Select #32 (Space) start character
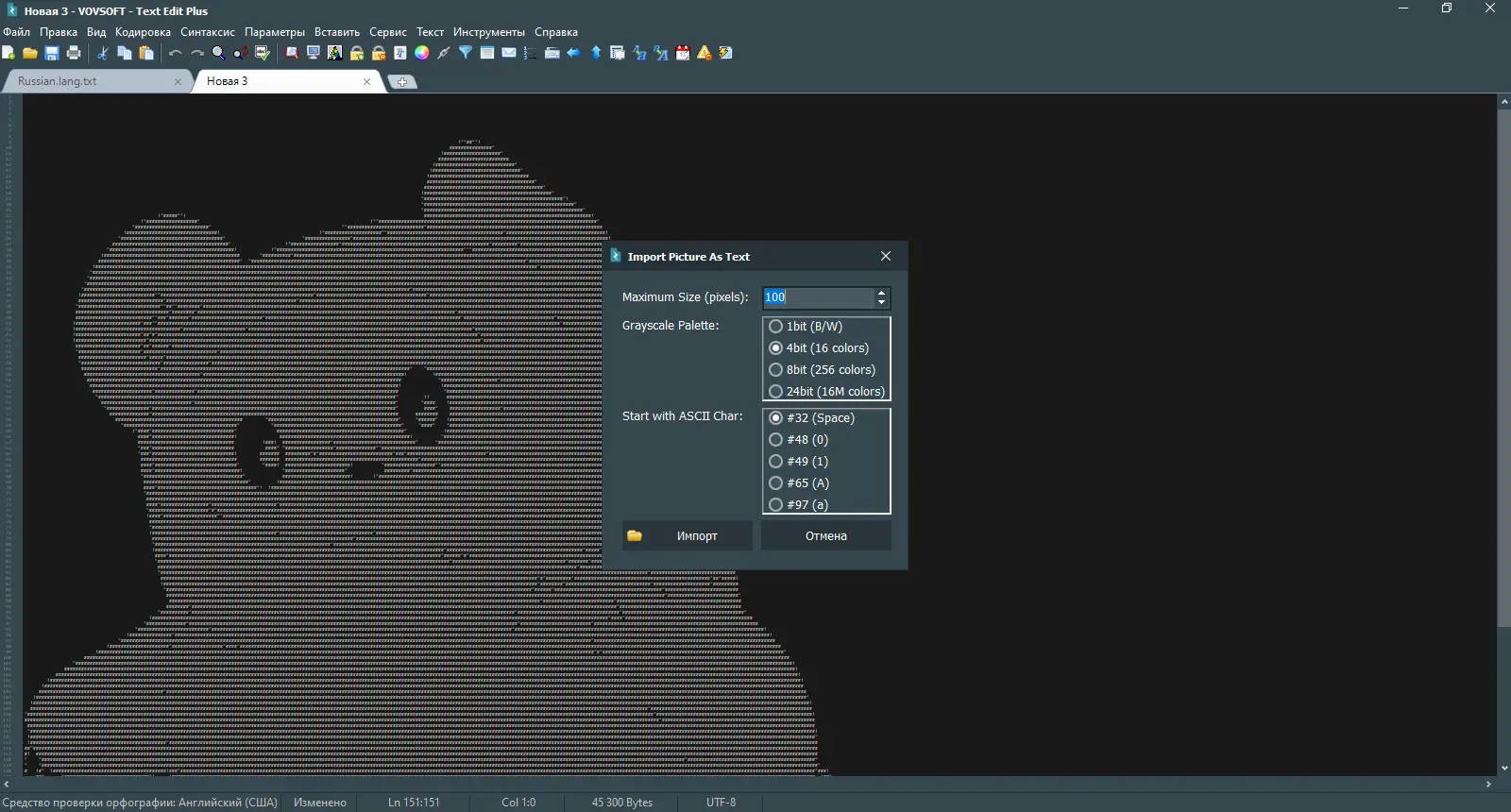Screen dimensions: 1511x812 pos(812,418)
